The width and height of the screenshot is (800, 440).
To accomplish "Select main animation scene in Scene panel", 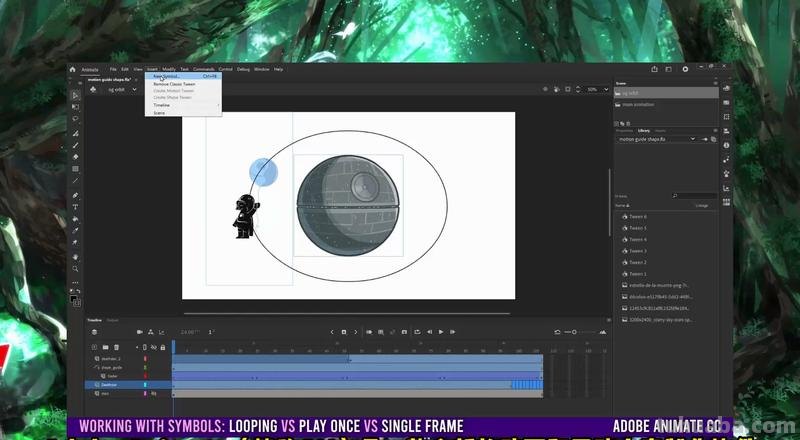I will pyautogui.click(x=666, y=105).
